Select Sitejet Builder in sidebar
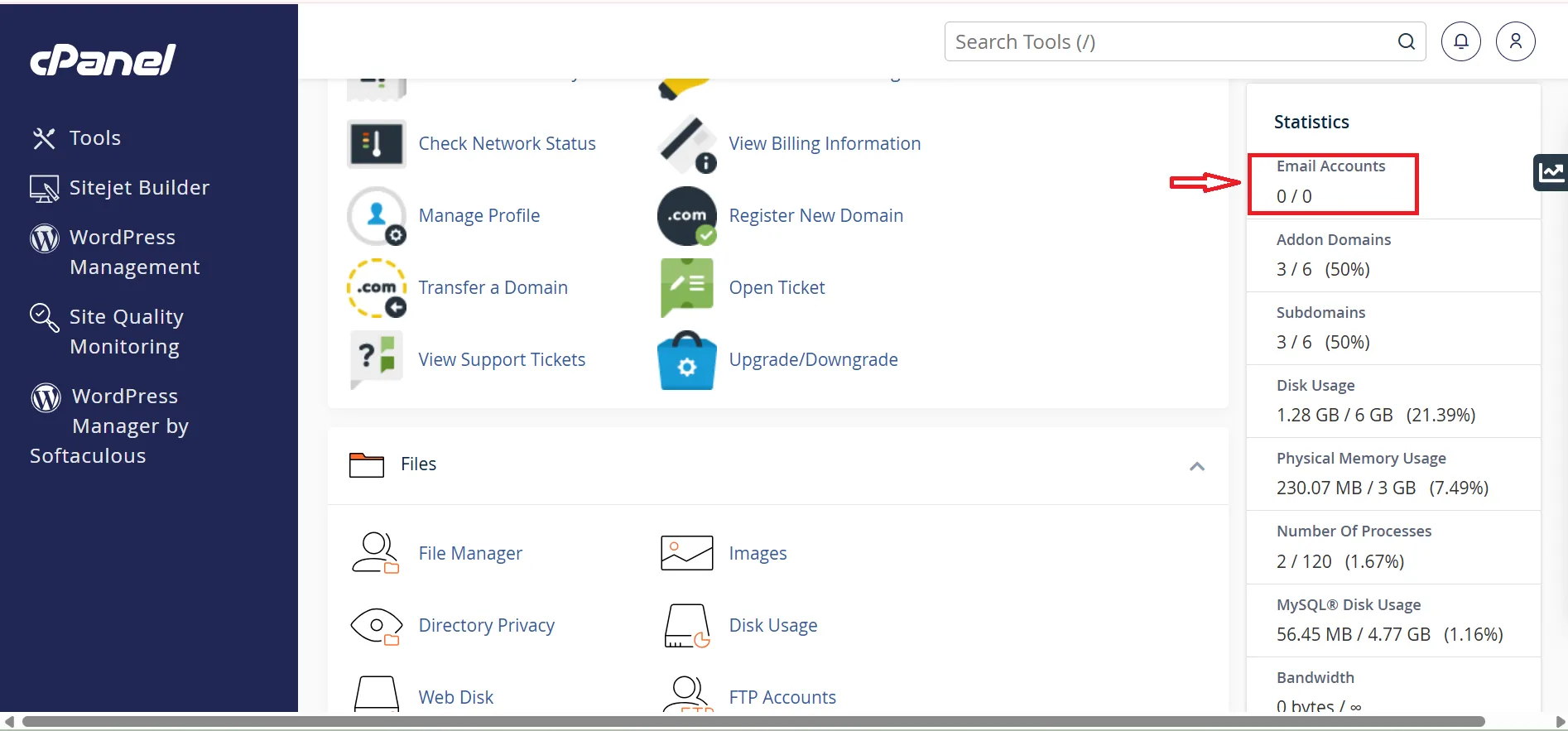Image resolution: width=1568 pixels, height=731 pixels. coord(138,188)
